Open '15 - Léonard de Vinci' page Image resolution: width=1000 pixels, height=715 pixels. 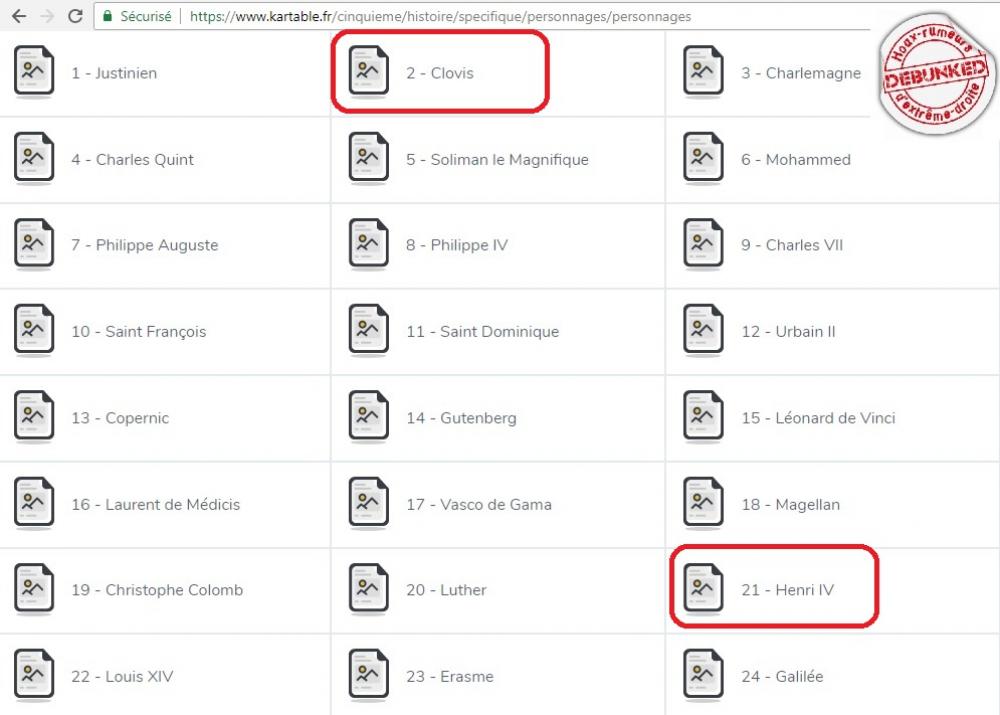pos(817,418)
